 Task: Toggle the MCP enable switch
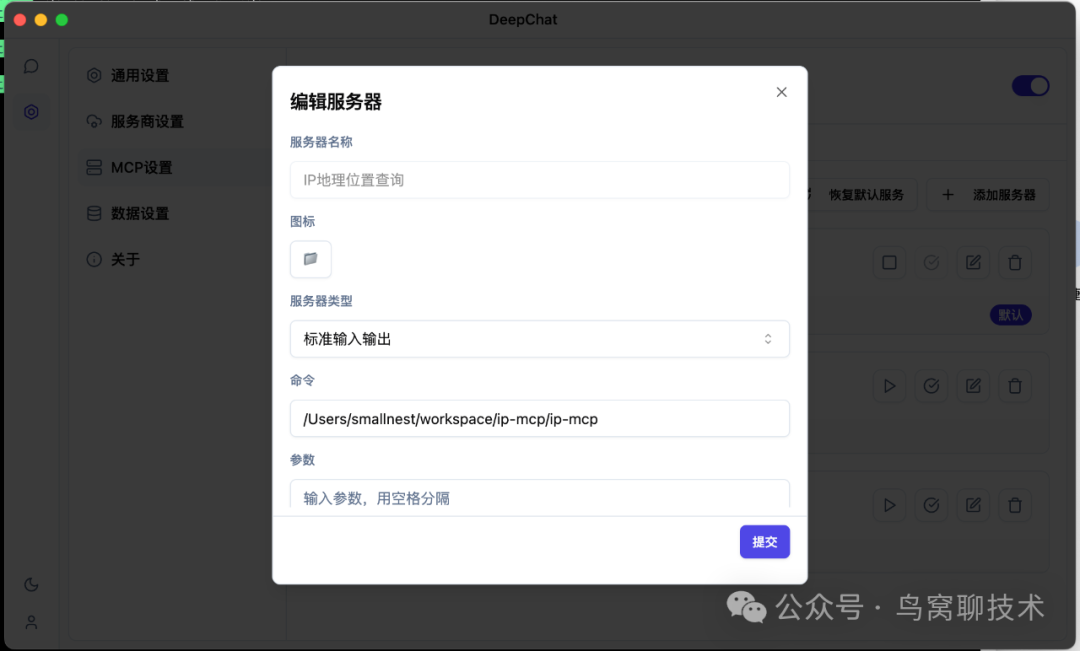(1030, 86)
